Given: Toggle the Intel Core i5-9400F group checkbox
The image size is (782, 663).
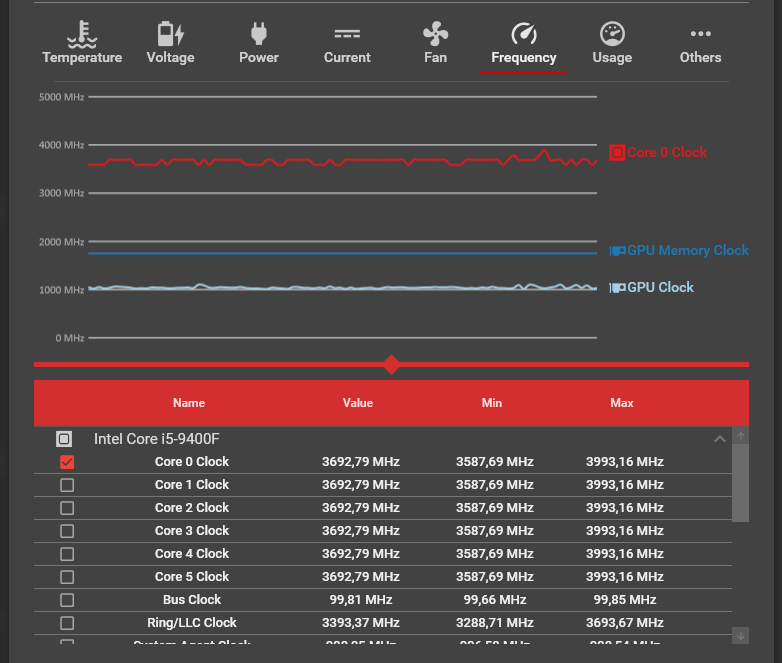Looking at the screenshot, I should [x=64, y=439].
